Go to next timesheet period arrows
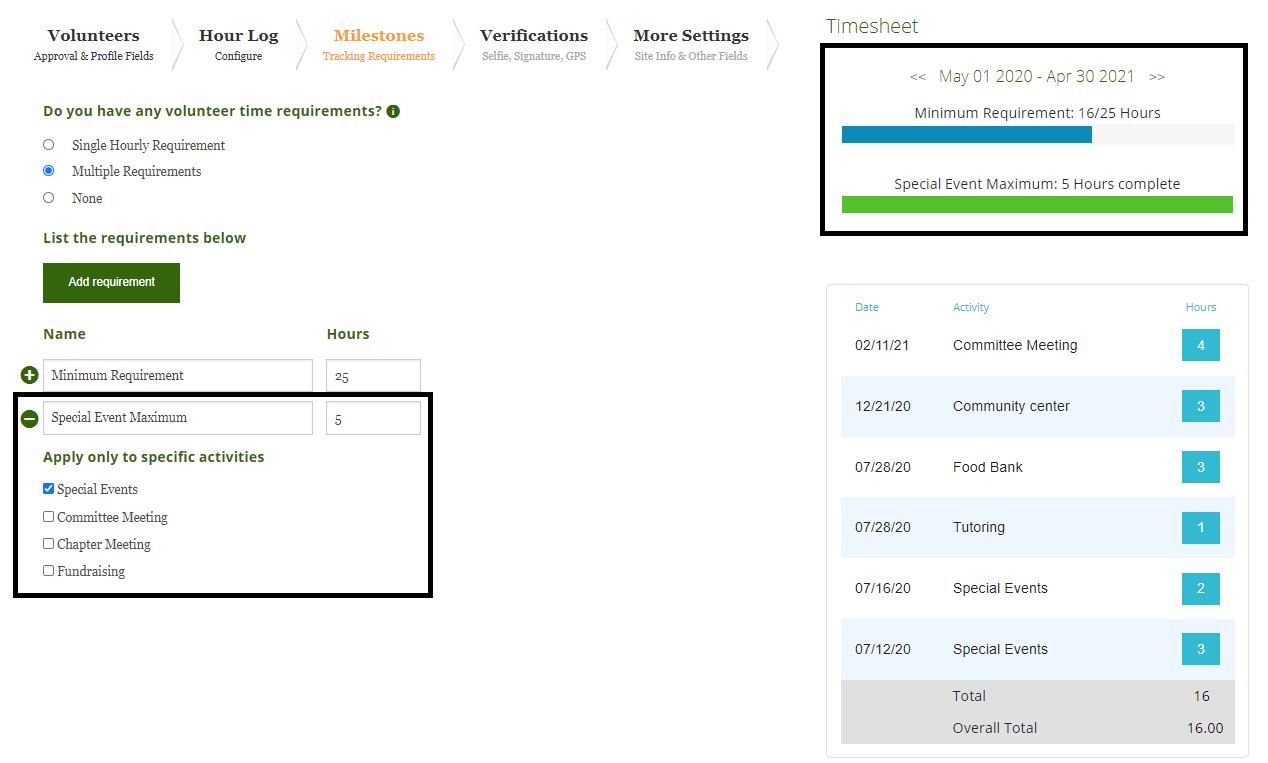The image size is (1268, 763). 1157,77
